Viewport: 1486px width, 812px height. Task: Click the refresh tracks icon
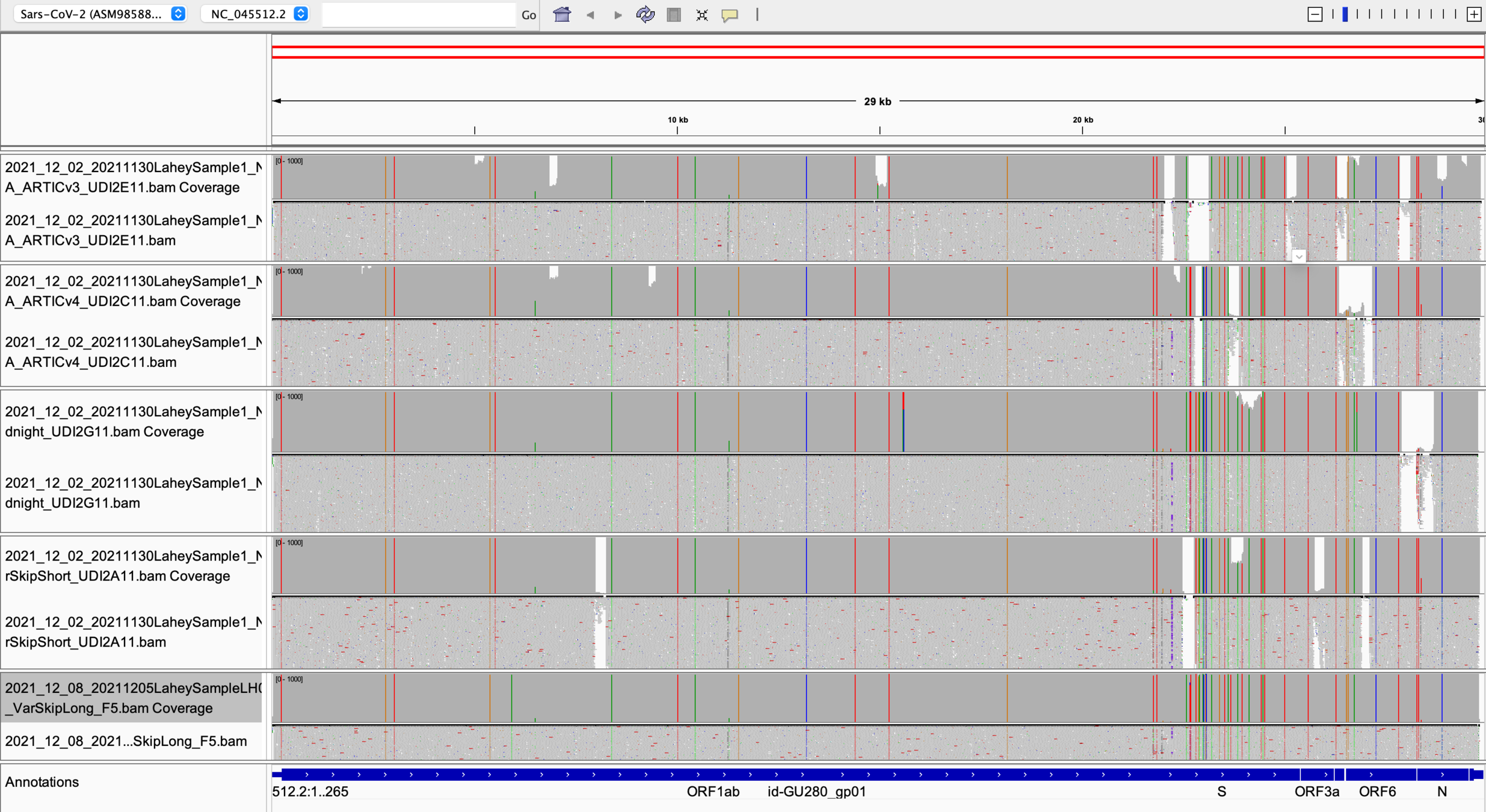(x=646, y=14)
